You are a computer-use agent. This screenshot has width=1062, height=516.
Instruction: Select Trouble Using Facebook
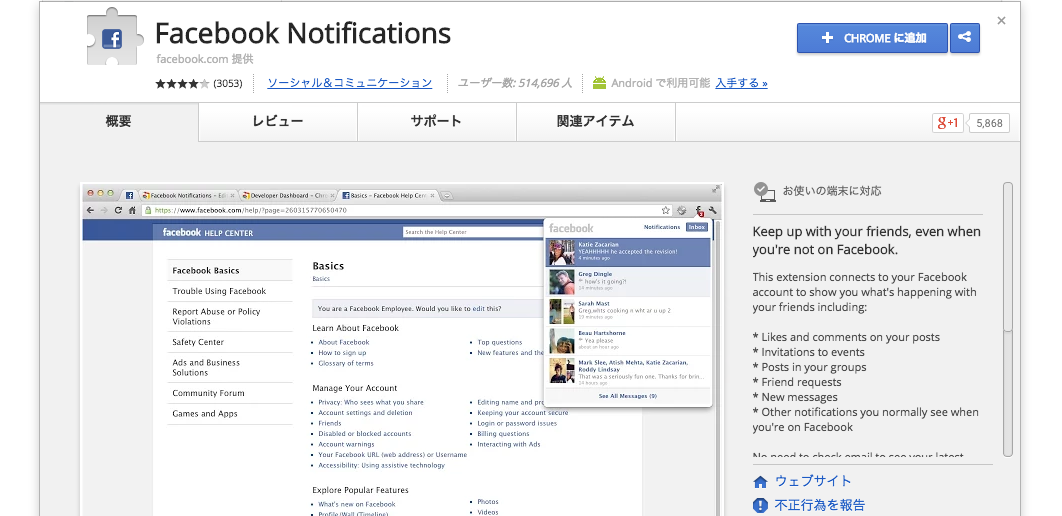click(219, 291)
